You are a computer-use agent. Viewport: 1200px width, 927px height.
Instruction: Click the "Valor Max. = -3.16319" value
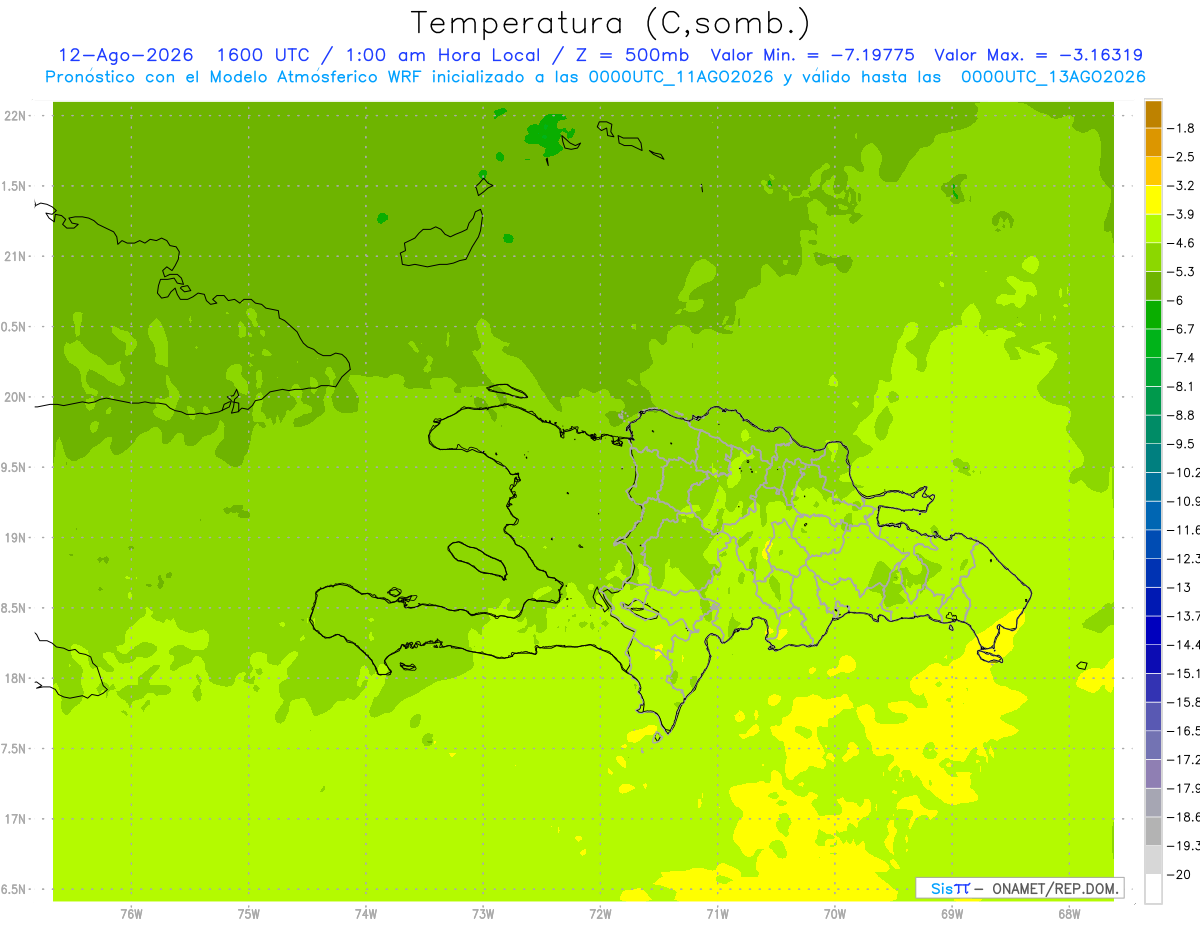coord(1038,55)
